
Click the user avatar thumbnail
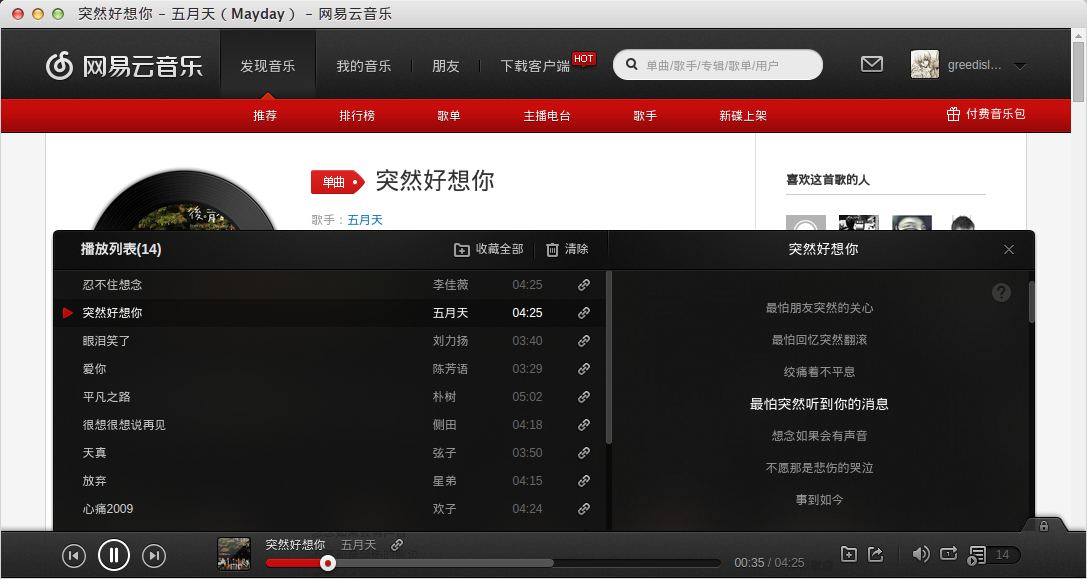point(925,64)
